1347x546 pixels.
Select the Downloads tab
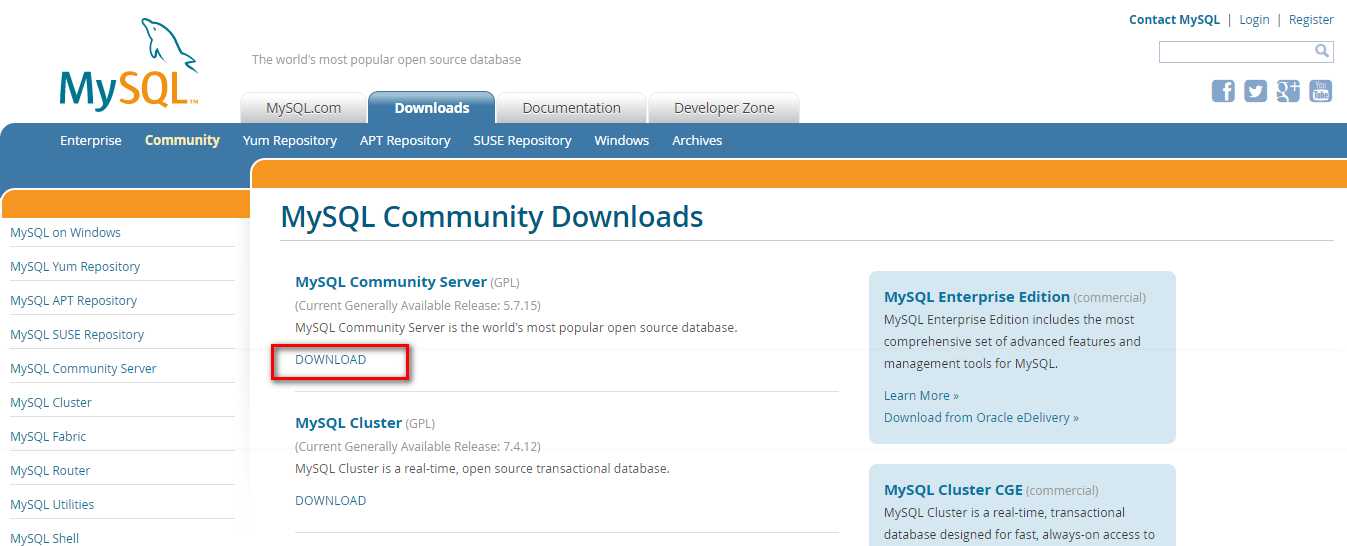pos(432,108)
